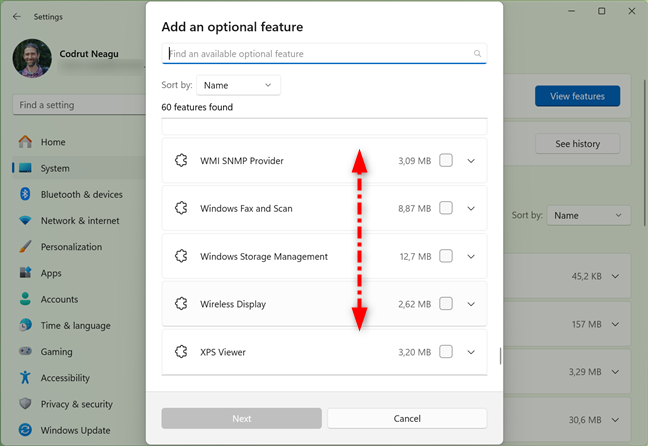Expand Wireless Display details chevron
Screen dimensions: 648x446
click(x=471, y=304)
